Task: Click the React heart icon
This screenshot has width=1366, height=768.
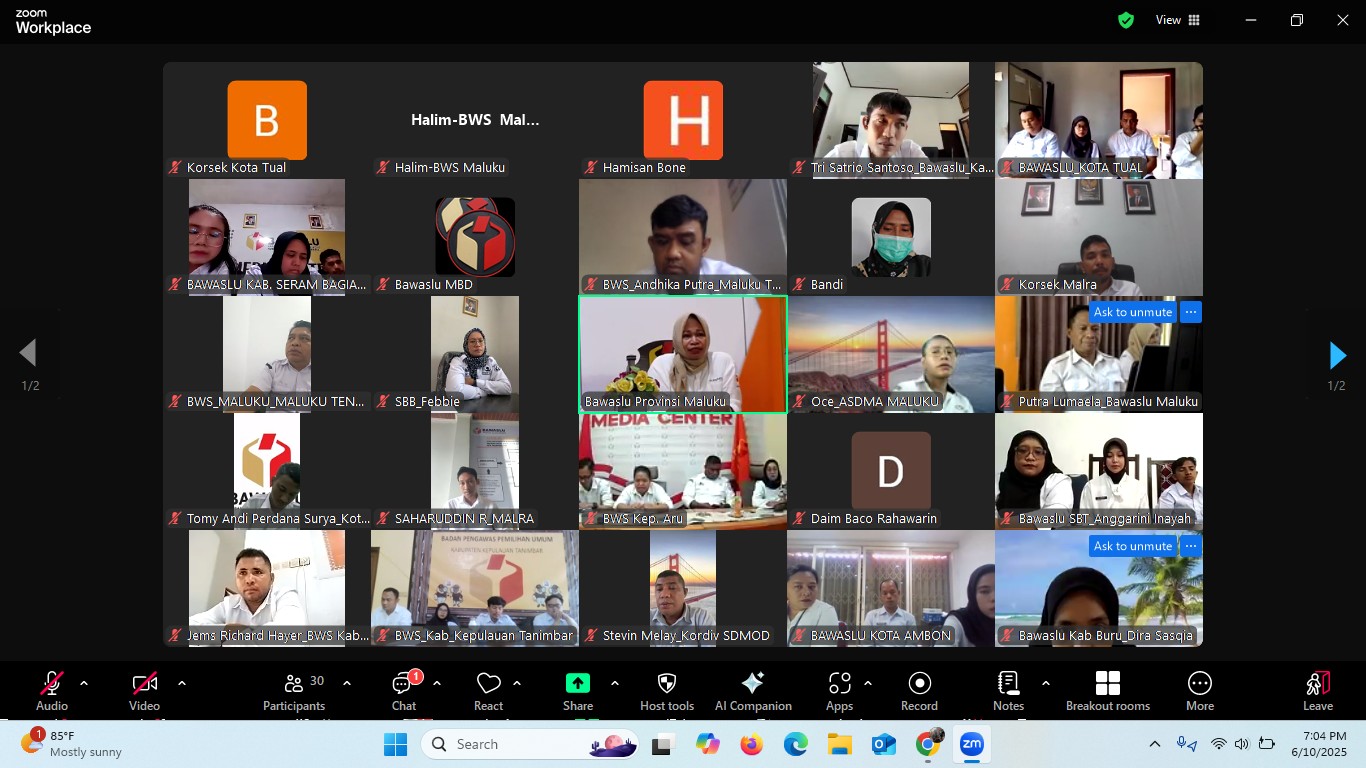Action: click(488, 690)
